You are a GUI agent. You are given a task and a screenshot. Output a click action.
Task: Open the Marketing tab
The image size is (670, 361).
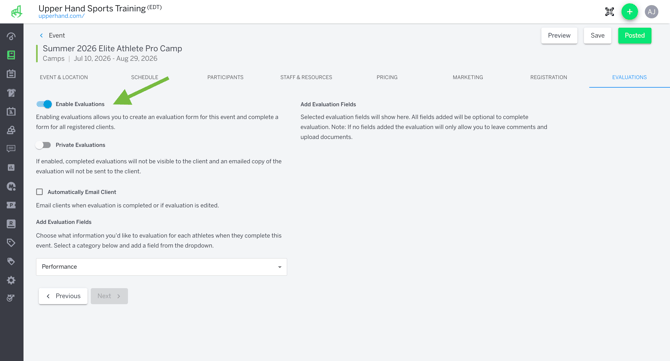pos(468,77)
